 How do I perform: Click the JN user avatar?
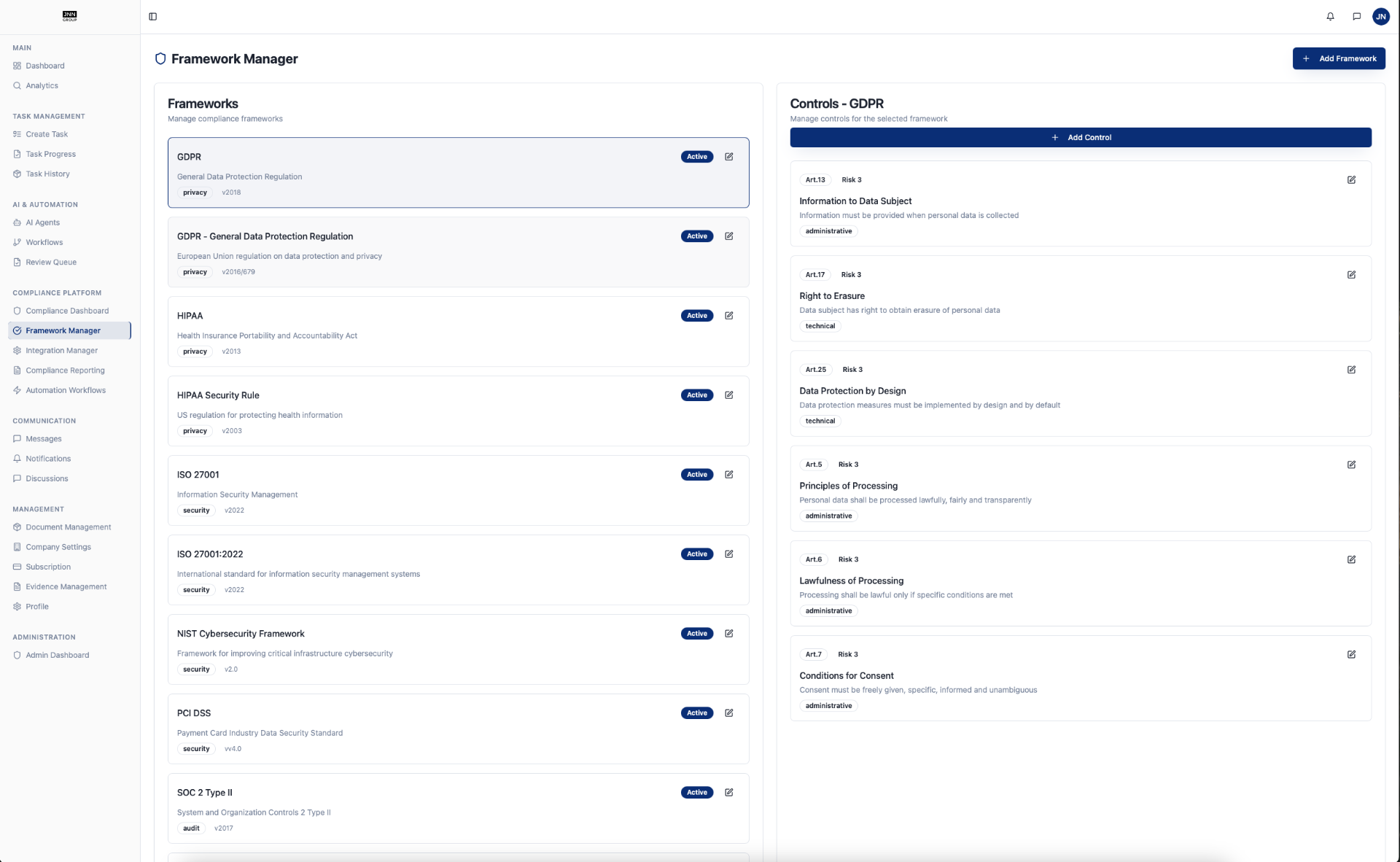[x=1380, y=17]
